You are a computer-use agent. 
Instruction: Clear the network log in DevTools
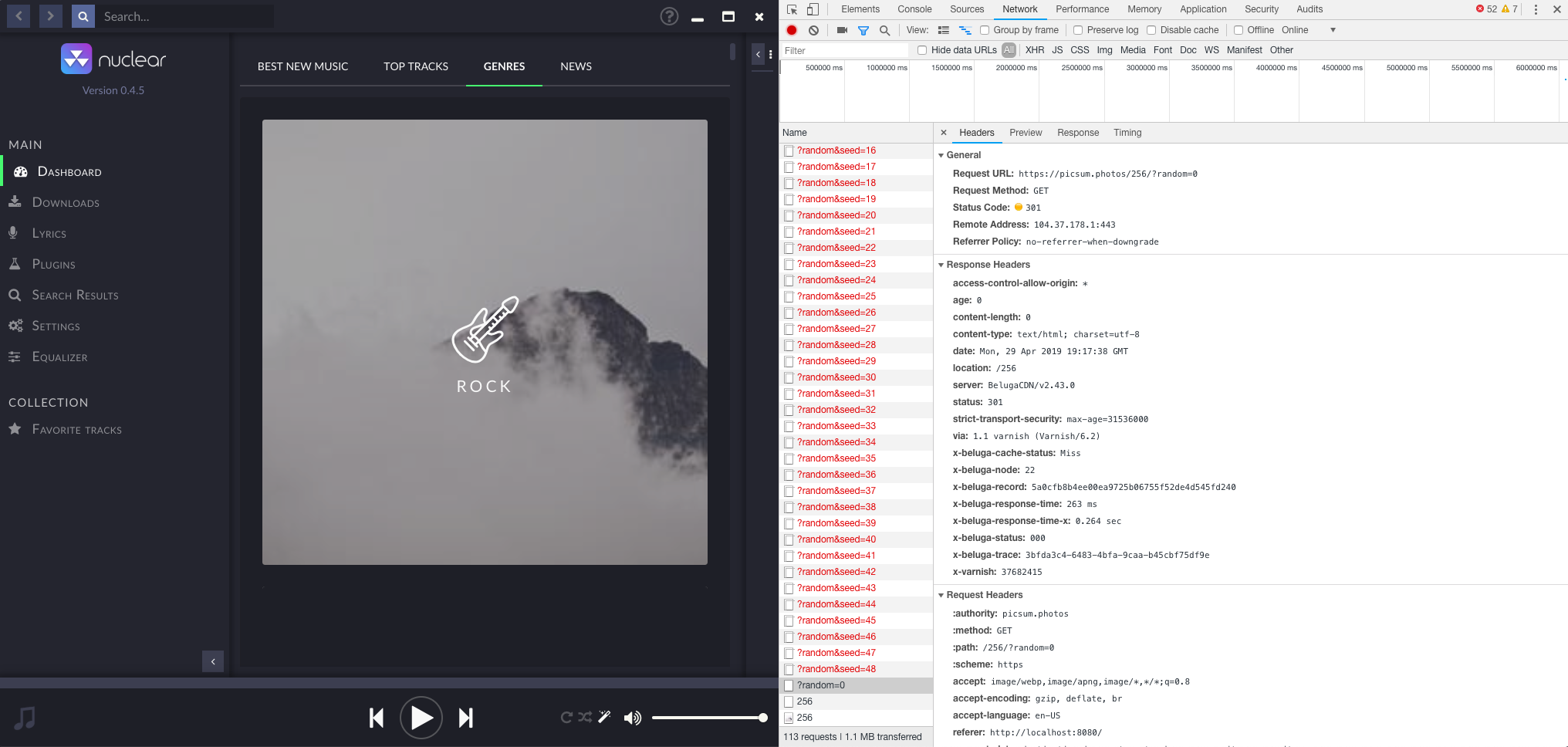tap(813, 29)
